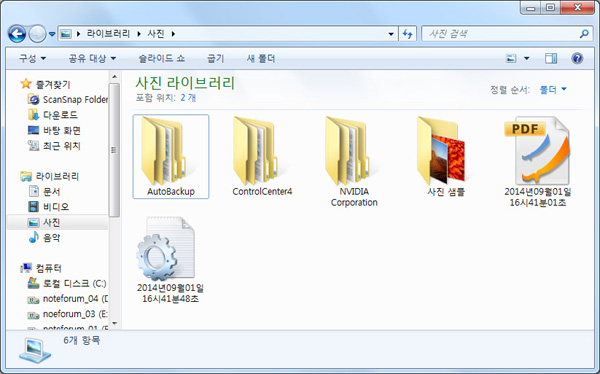600x374 pixels.
Task: Select the 사진 샘플 folder
Action: tap(446, 157)
